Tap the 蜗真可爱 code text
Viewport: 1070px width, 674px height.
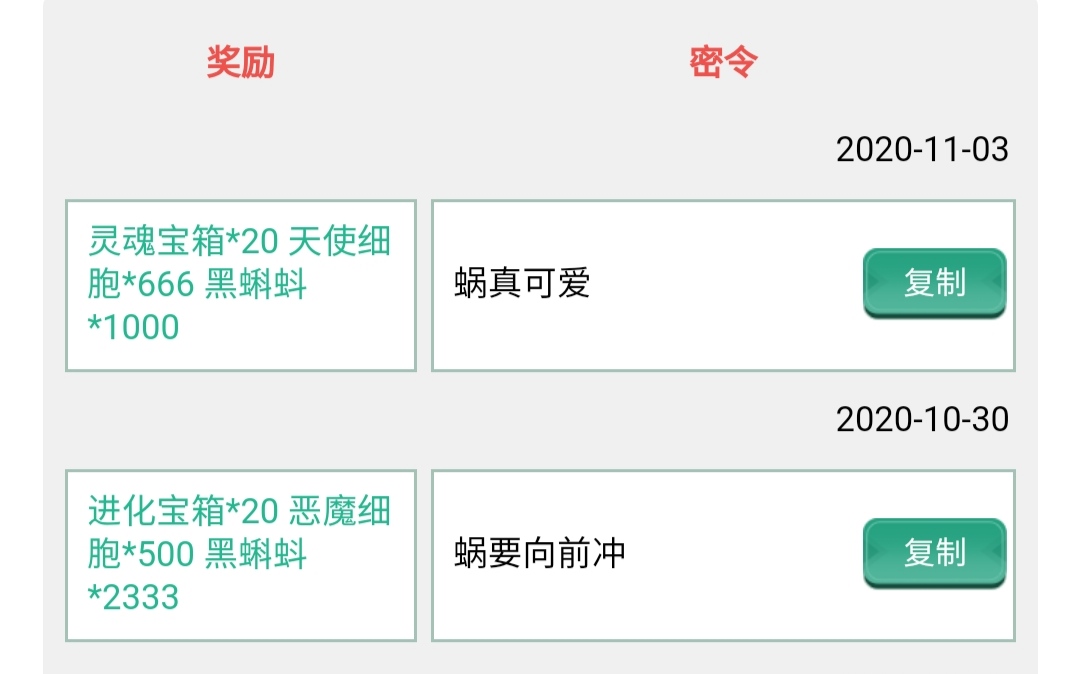click(522, 284)
